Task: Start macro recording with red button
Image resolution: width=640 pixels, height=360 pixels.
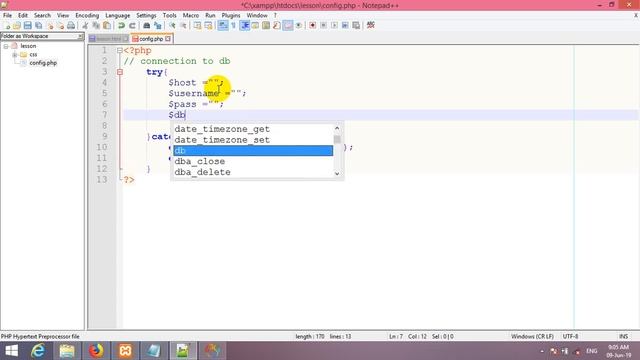Action: pyautogui.click(x=313, y=25)
